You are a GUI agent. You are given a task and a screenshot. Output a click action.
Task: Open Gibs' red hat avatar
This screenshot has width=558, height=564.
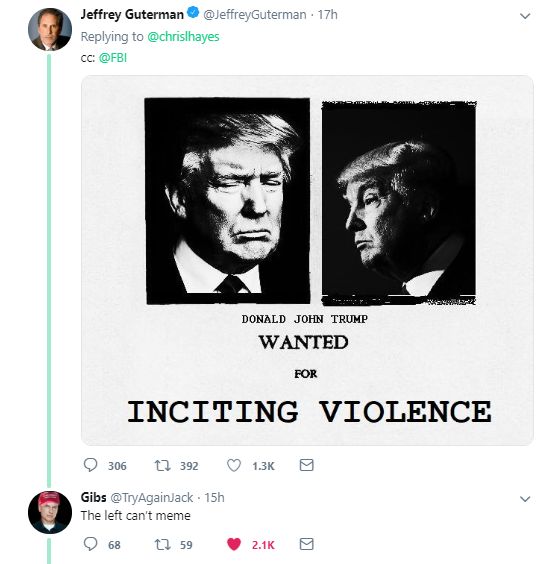click(x=50, y=512)
